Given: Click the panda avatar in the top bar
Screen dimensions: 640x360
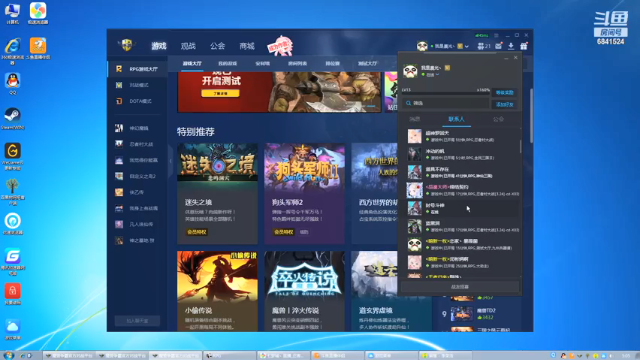Looking at the screenshot, I should click(x=422, y=46).
